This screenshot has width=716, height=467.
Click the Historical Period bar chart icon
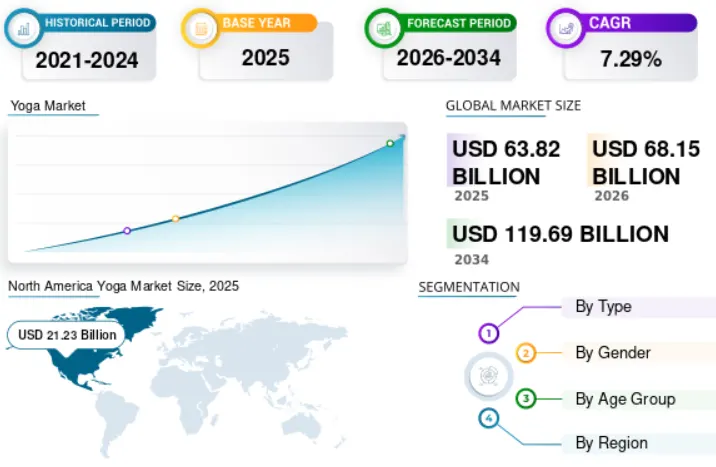[x=23, y=29]
